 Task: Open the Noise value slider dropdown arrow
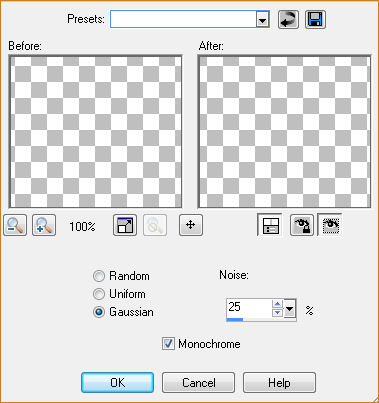point(290,310)
